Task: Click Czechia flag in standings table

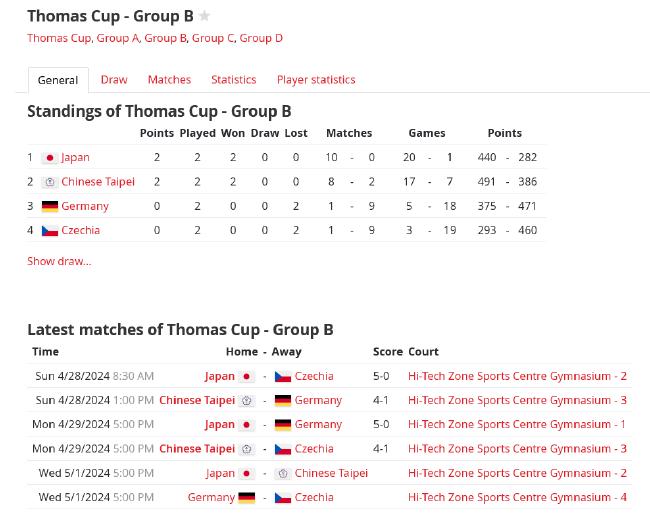Action: [50, 230]
